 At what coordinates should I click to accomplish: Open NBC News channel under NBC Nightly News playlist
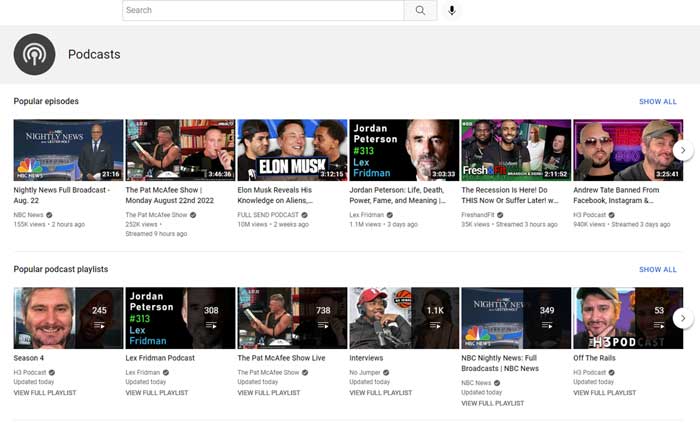tap(476, 383)
